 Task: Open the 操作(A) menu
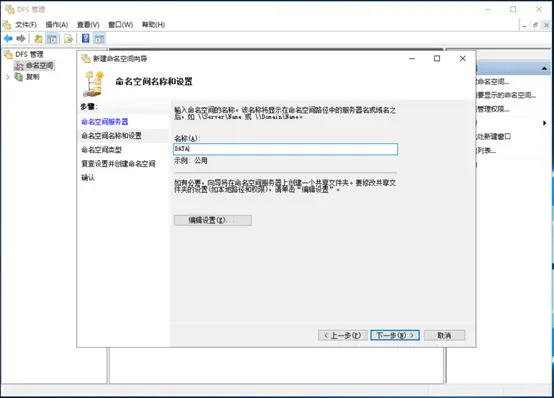(57, 25)
